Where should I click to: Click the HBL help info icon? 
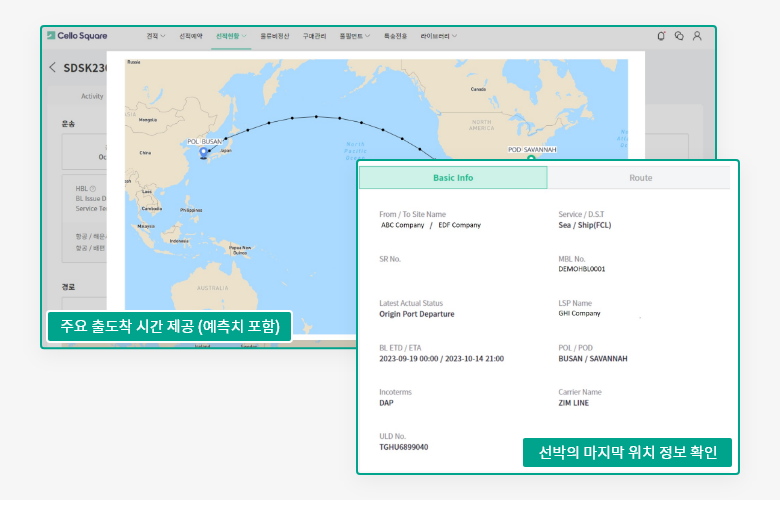coord(93,188)
